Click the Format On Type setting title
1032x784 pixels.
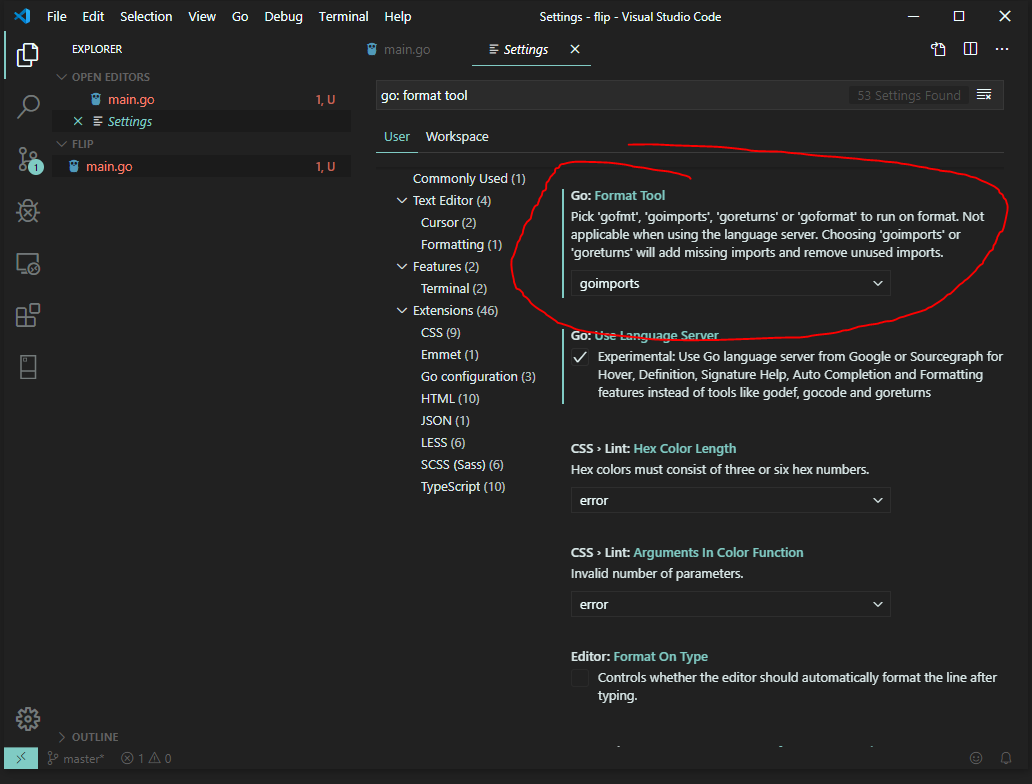point(660,657)
